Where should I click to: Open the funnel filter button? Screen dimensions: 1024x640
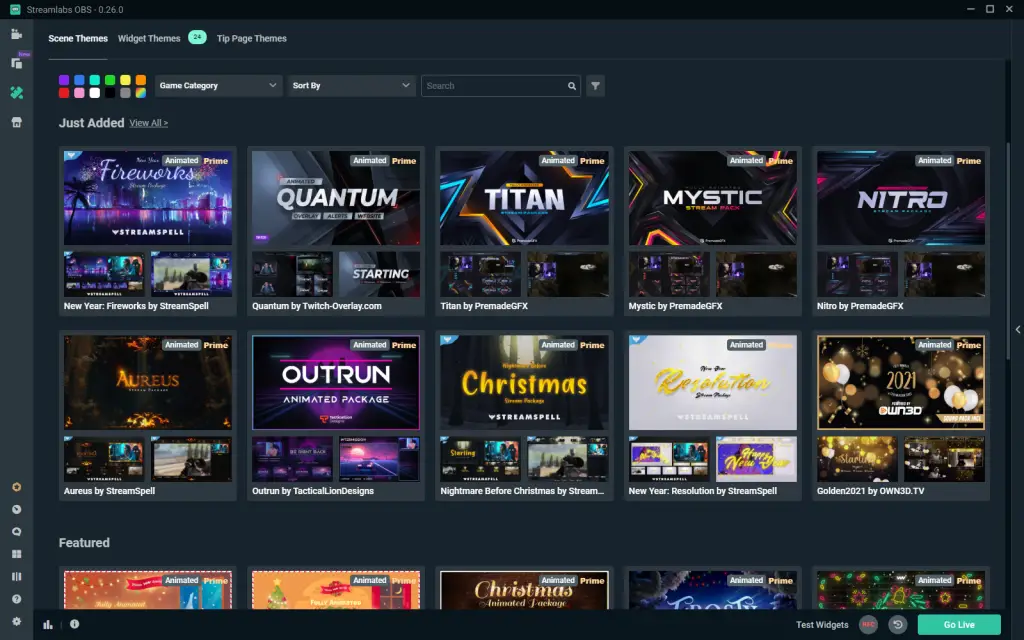[596, 86]
